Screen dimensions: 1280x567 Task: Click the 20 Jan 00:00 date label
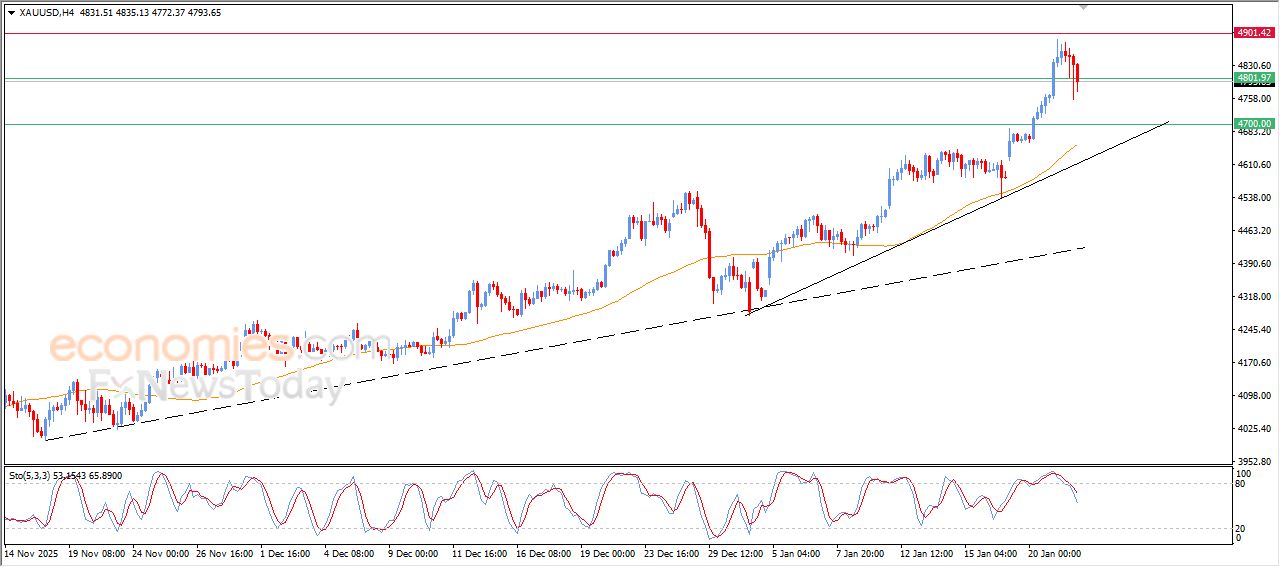tap(1054, 552)
